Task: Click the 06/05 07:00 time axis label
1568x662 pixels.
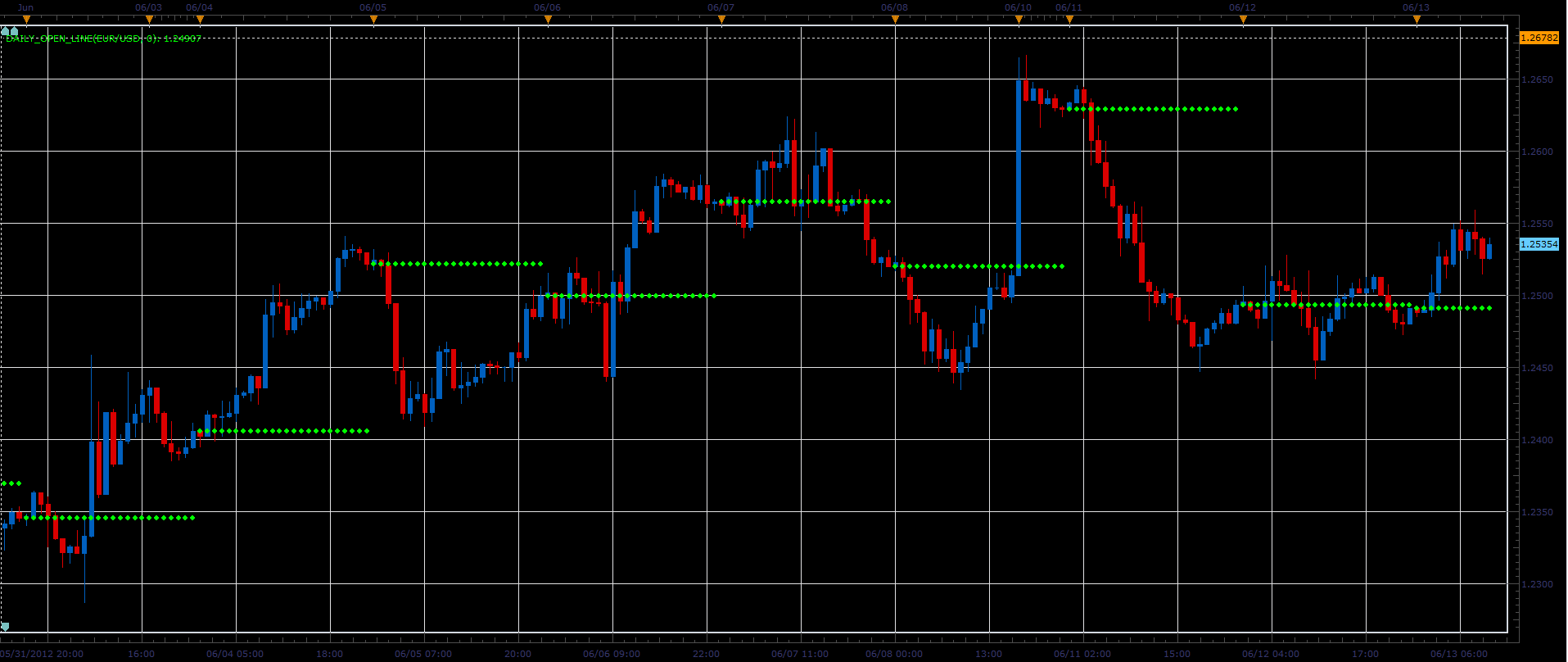Action: [423, 654]
